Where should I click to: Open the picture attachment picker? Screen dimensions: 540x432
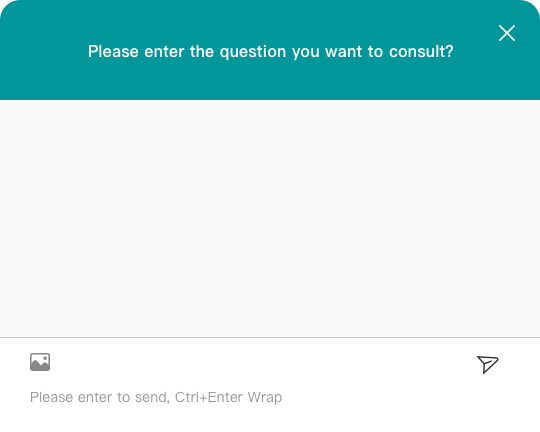(40, 362)
